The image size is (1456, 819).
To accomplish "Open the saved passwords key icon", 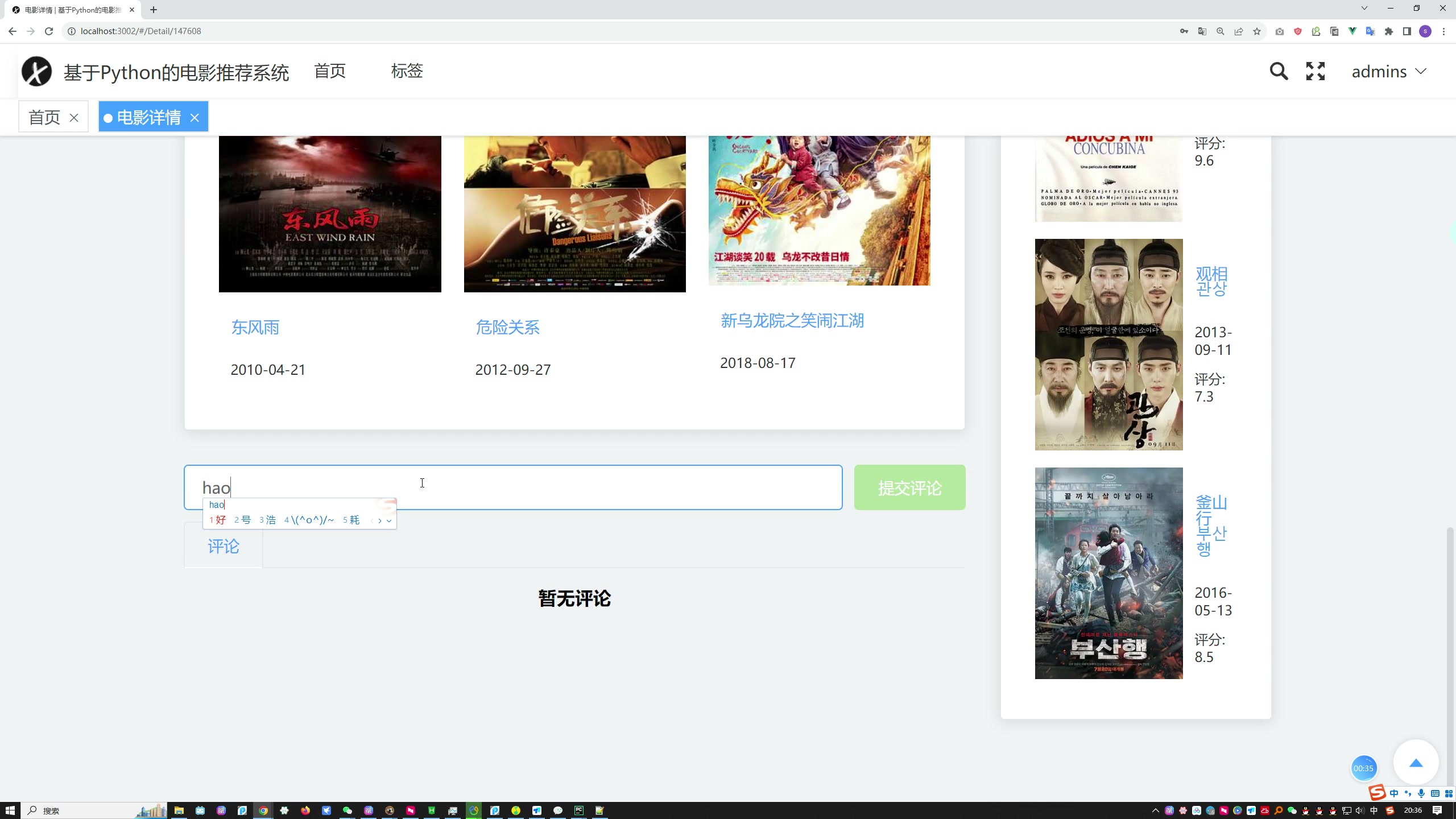I will pyautogui.click(x=1184, y=31).
